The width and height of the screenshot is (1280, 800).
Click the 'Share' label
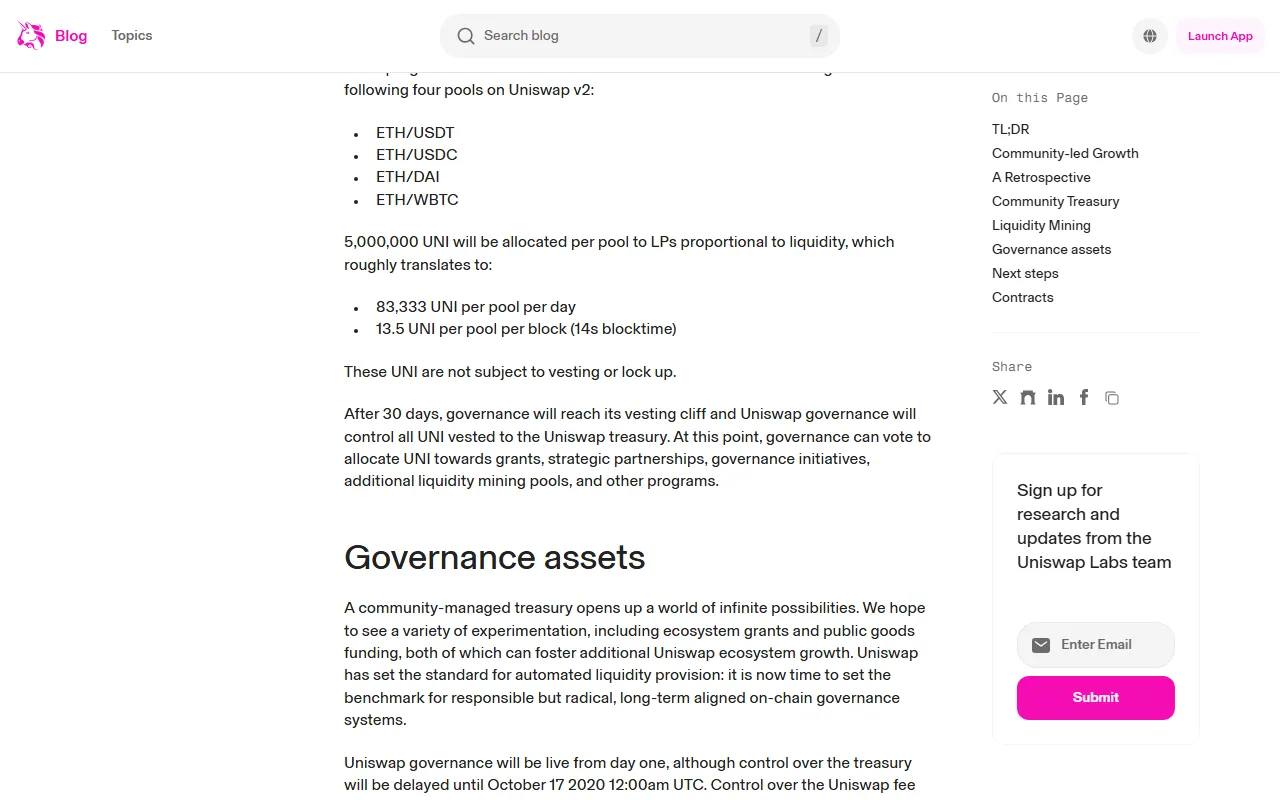(x=1012, y=367)
